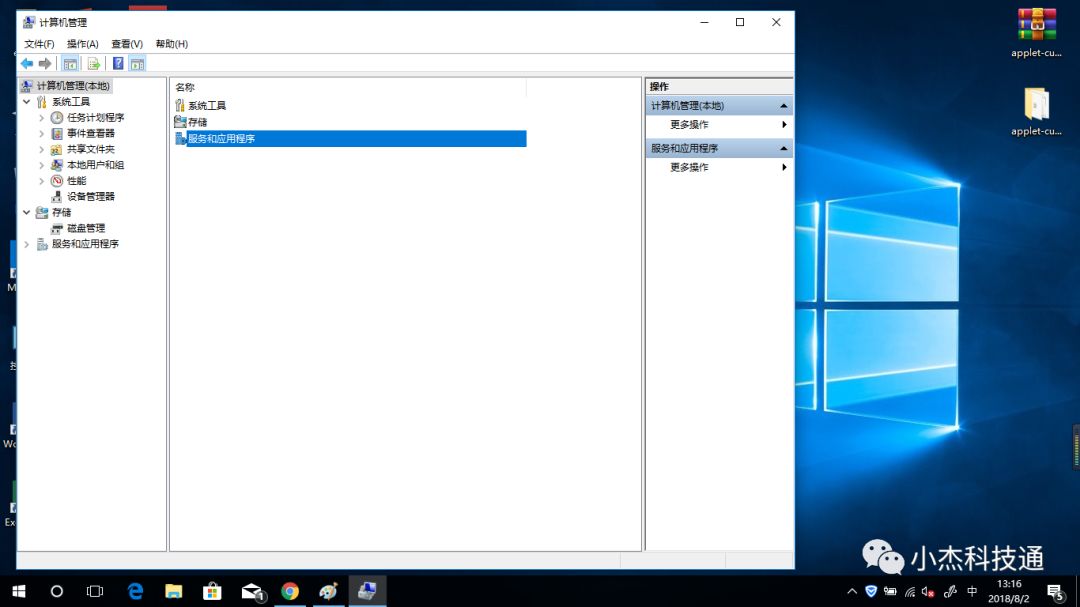Image resolution: width=1080 pixels, height=607 pixels.
Task: Select 性能 in the tree
Action: click(76, 181)
